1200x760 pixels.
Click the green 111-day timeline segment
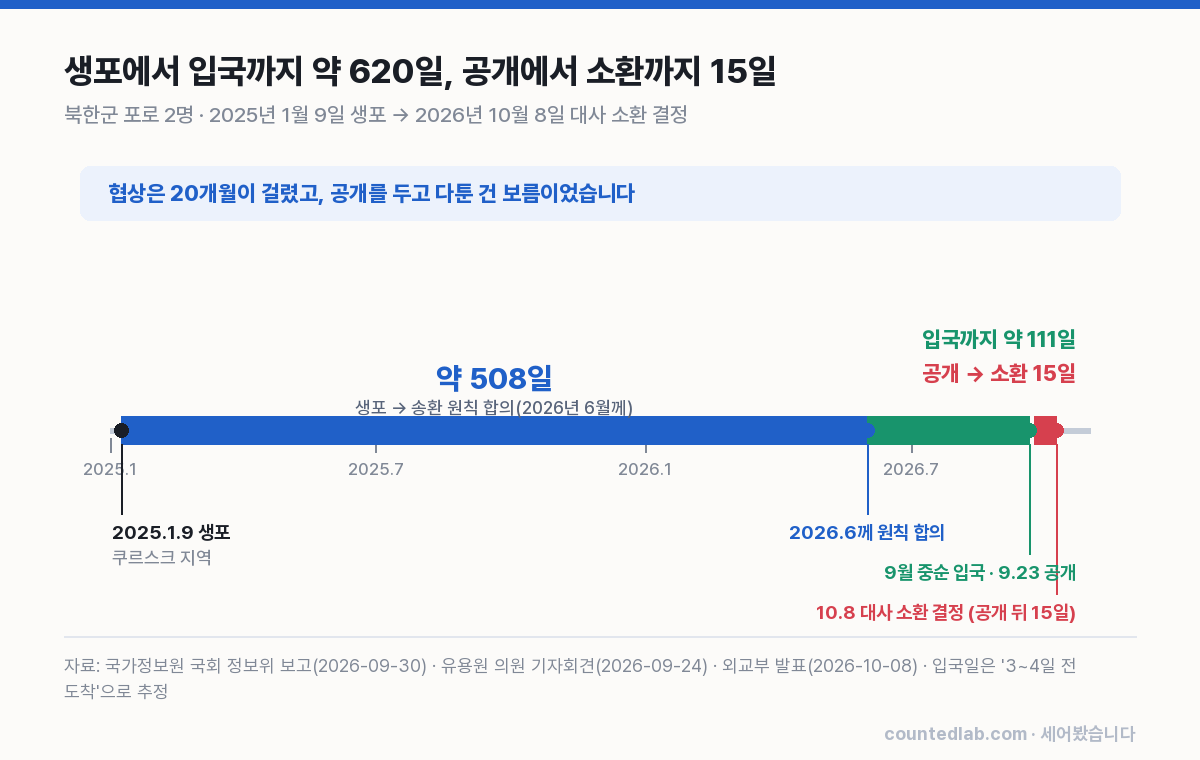pyautogui.click(x=949, y=430)
